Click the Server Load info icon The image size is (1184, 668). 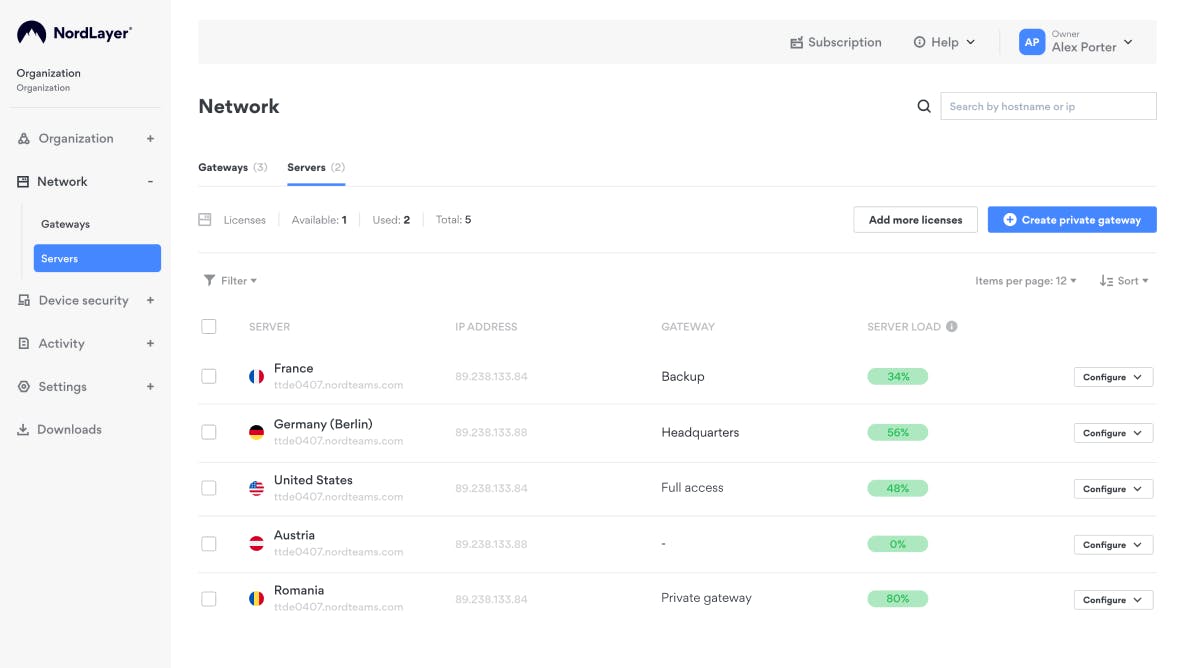pos(951,326)
